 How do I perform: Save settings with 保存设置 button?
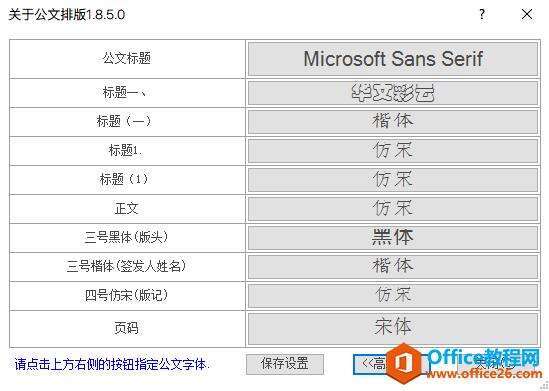[285, 364]
